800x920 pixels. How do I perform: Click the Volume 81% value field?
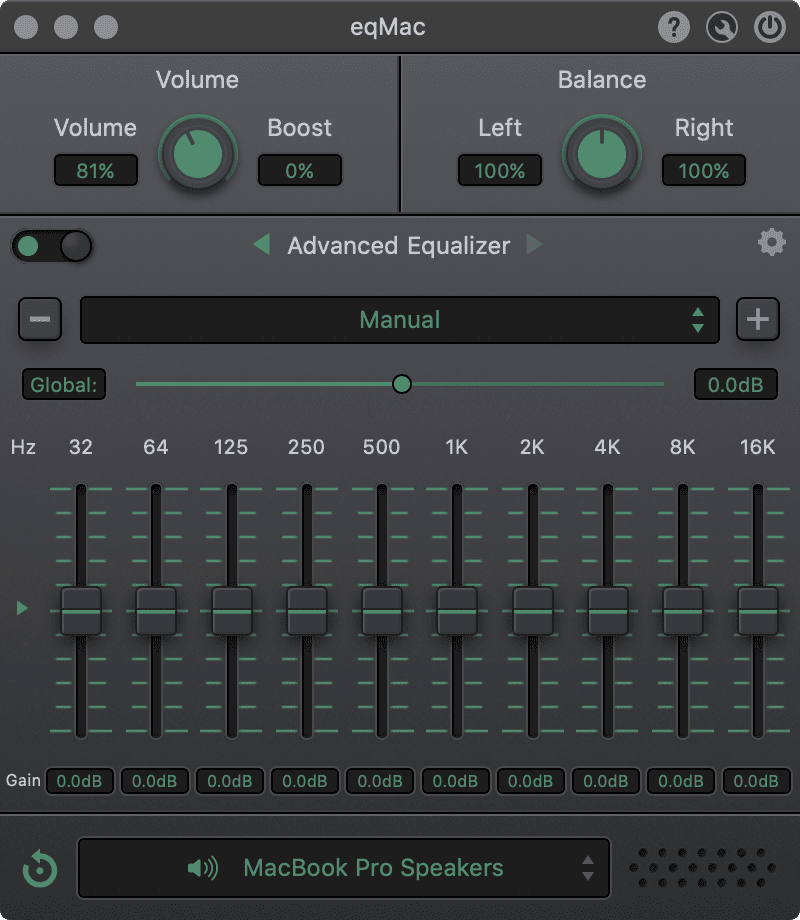pyautogui.click(x=95, y=171)
